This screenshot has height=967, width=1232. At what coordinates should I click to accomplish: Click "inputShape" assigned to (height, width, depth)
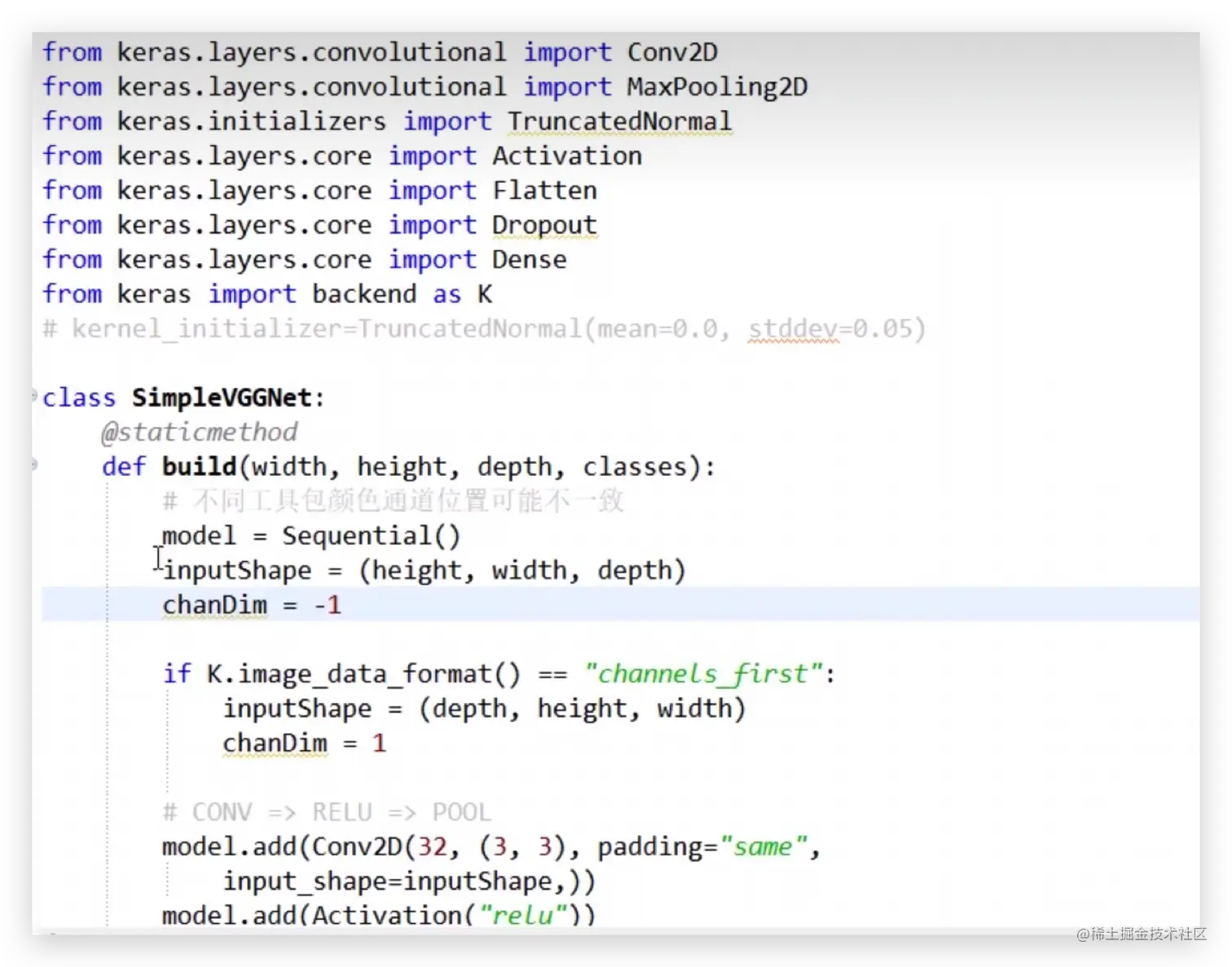click(x=237, y=570)
